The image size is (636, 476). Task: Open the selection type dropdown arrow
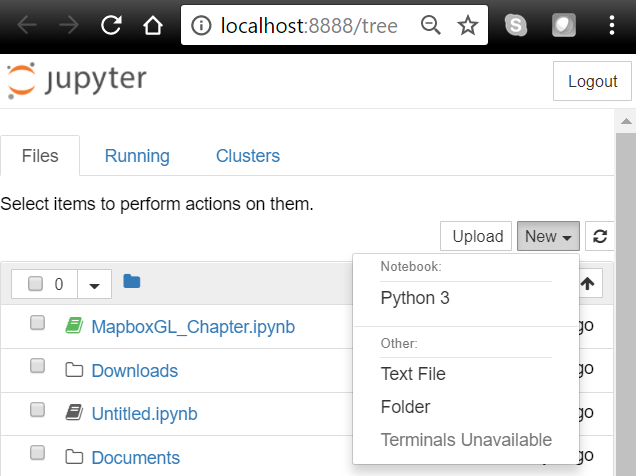[x=94, y=285]
